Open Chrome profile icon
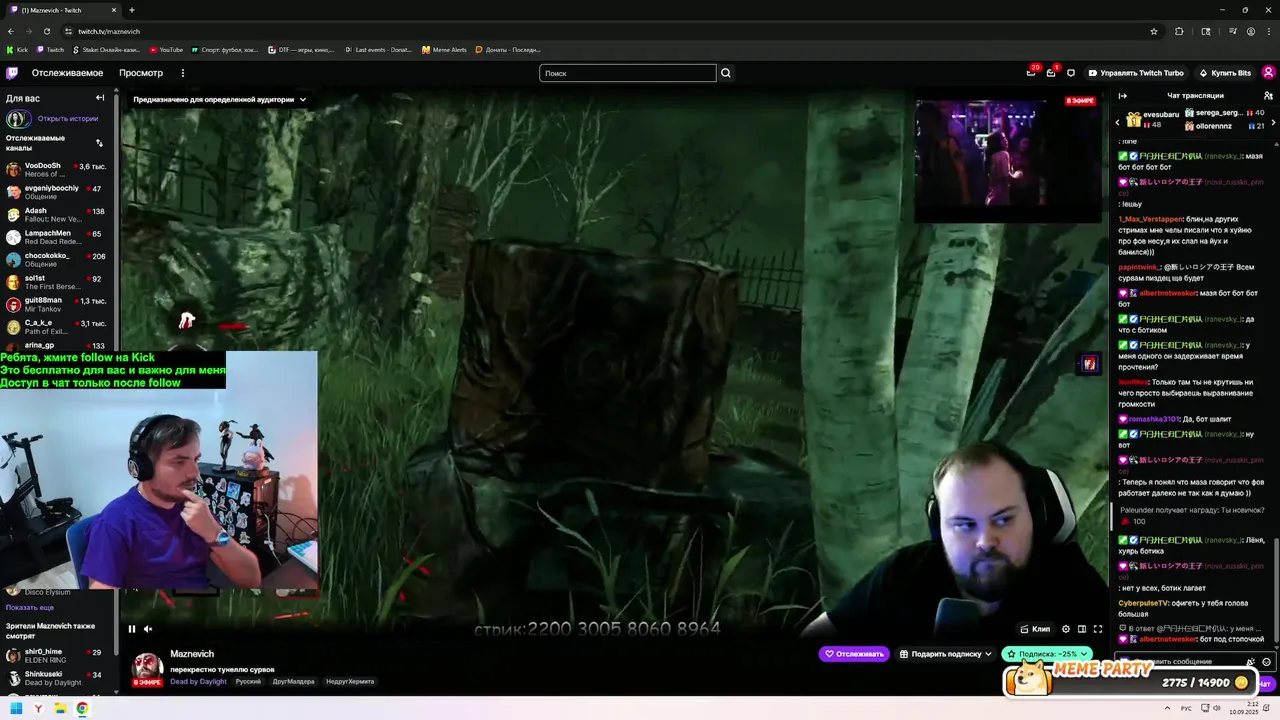Image resolution: width=1280 pixels, height=720 pixels. [x=1251, y=31]
